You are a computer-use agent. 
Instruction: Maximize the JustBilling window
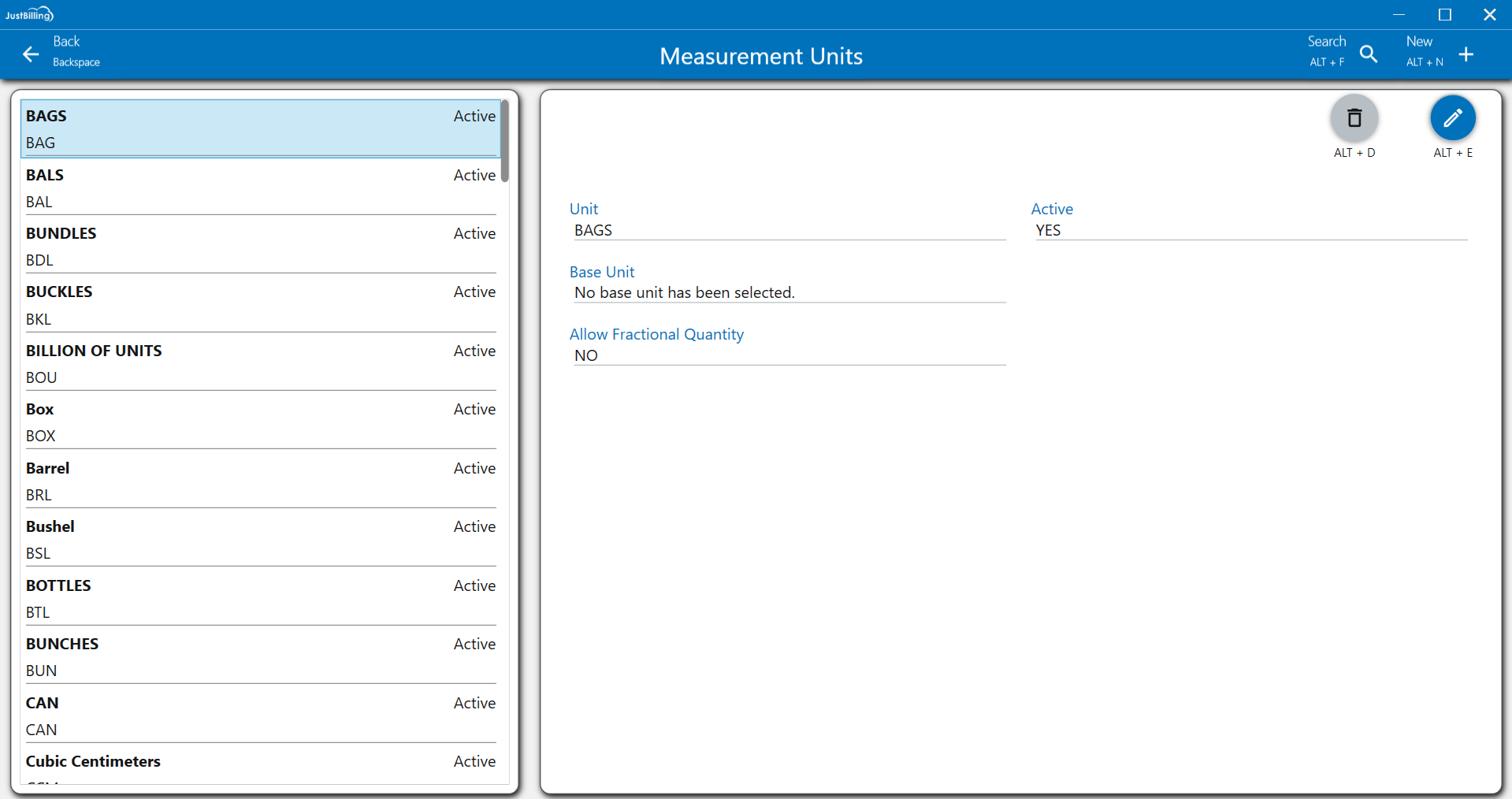coord(1444,14)
